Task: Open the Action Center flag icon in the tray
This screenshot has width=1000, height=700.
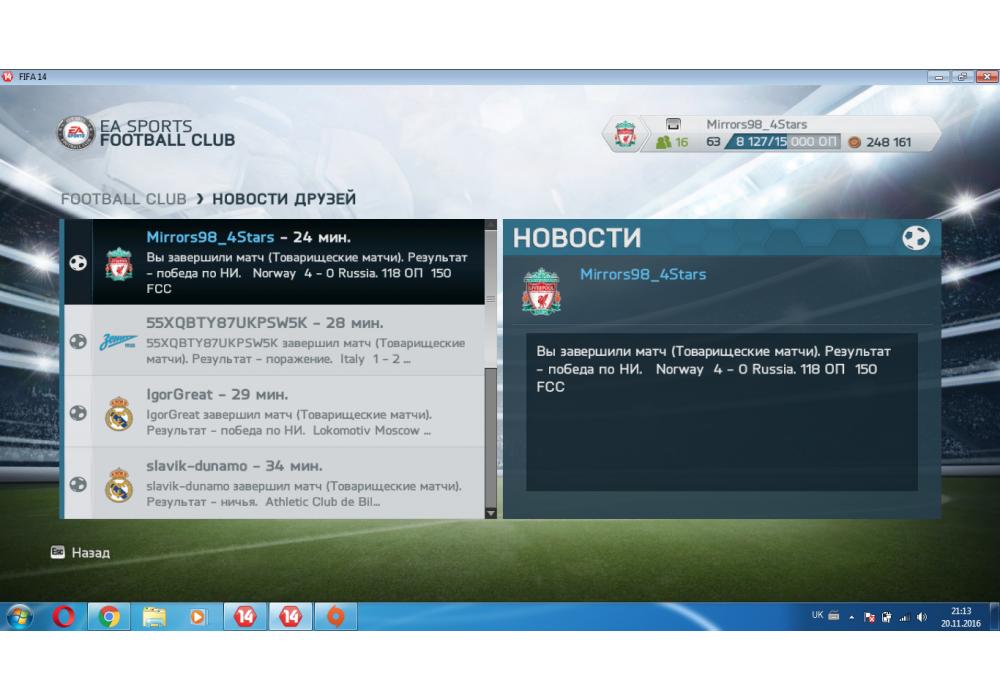Action: tap(869, 617)
